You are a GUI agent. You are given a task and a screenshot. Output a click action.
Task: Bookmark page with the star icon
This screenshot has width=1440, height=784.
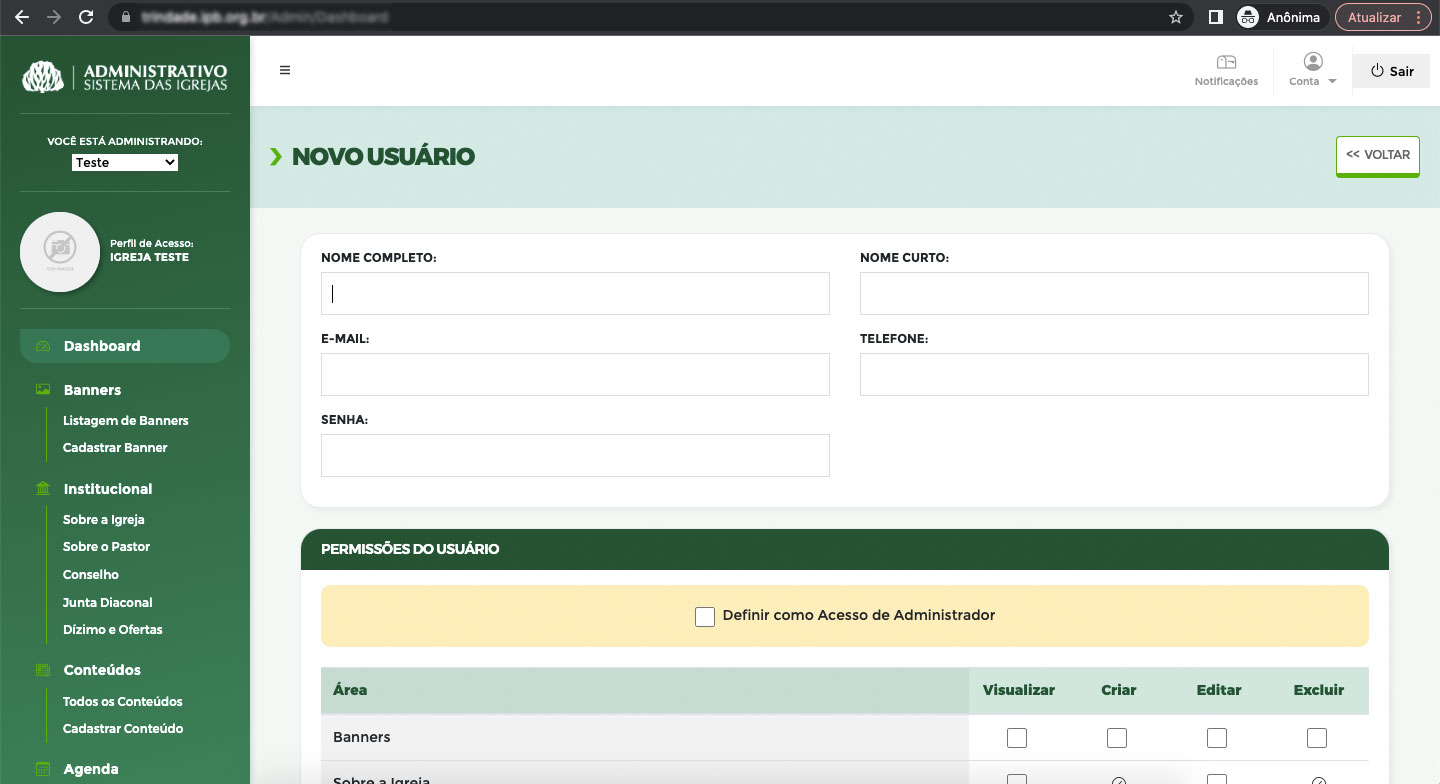point(1176,17)
